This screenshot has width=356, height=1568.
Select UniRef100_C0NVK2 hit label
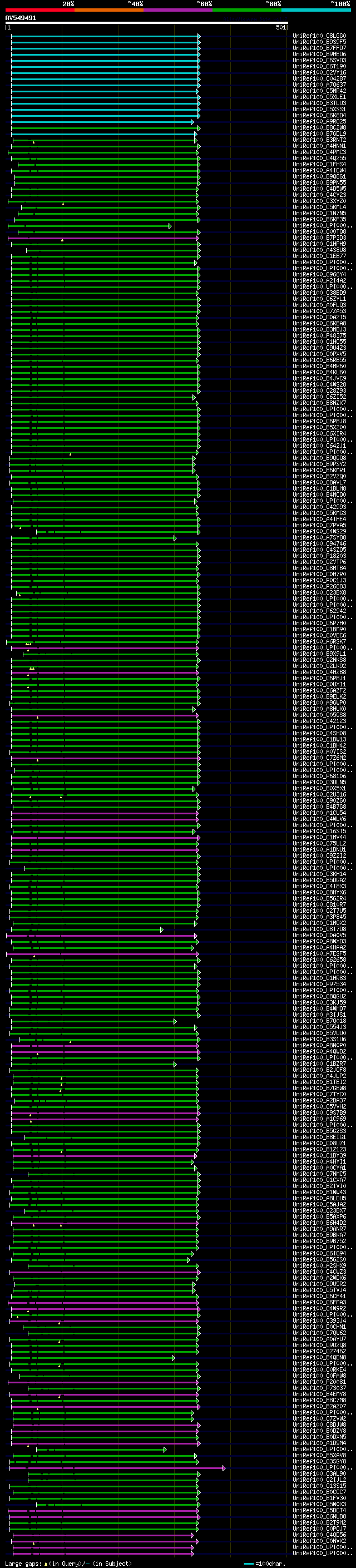319,1541
